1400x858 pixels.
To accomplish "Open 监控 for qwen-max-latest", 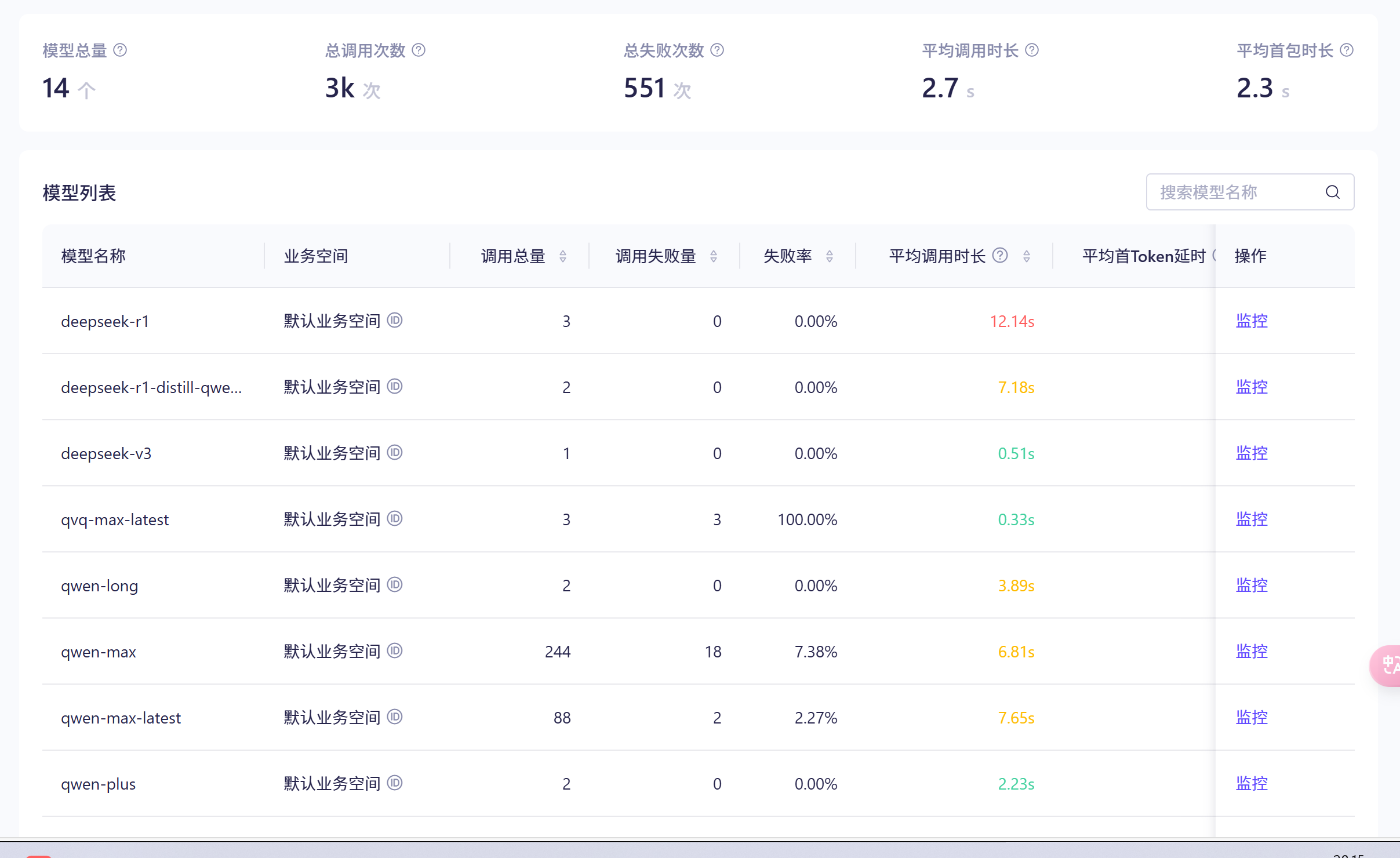I will (x=1252, y=717).
